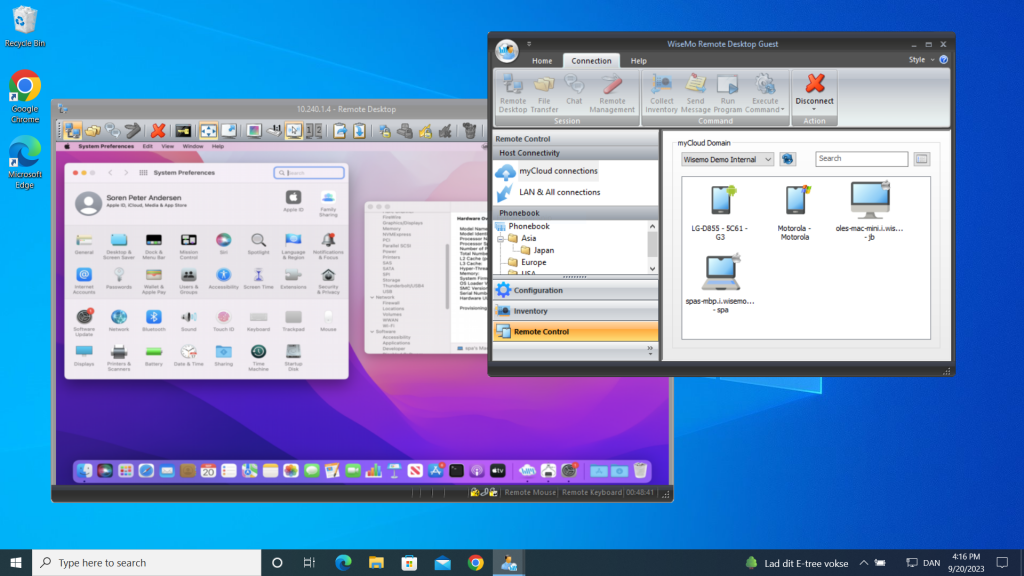Open the Wisemo Demo Internal domain dropdown
Viewport: 1024px width, 576px height.
tap(726, 158)
